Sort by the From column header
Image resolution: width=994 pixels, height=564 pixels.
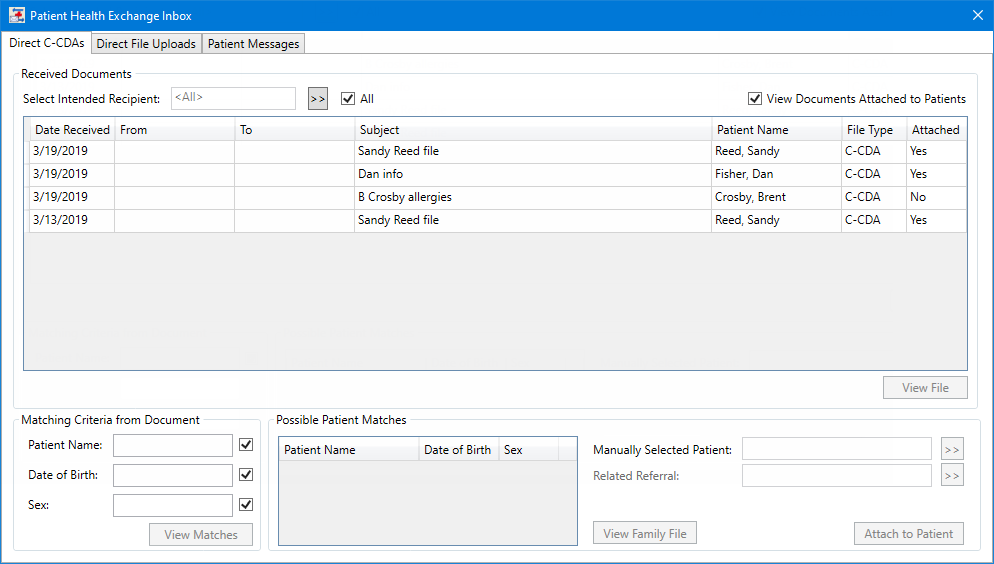[174, 129]
